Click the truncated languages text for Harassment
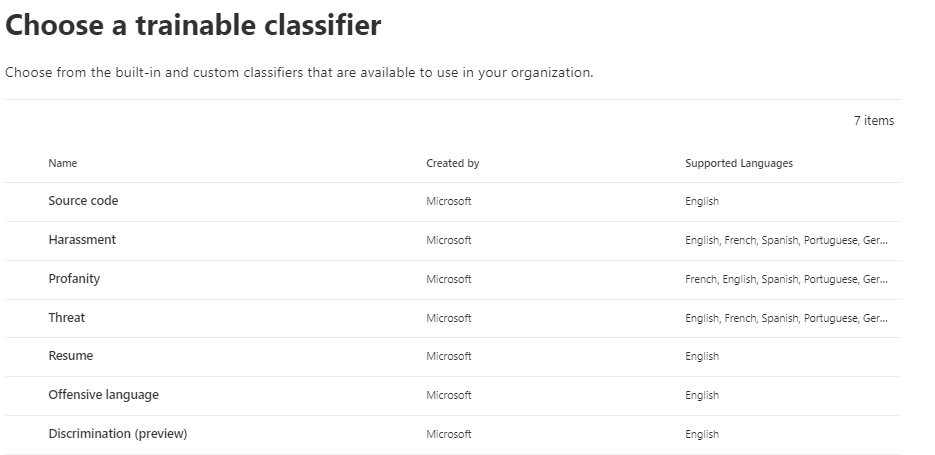 (786, 240)
